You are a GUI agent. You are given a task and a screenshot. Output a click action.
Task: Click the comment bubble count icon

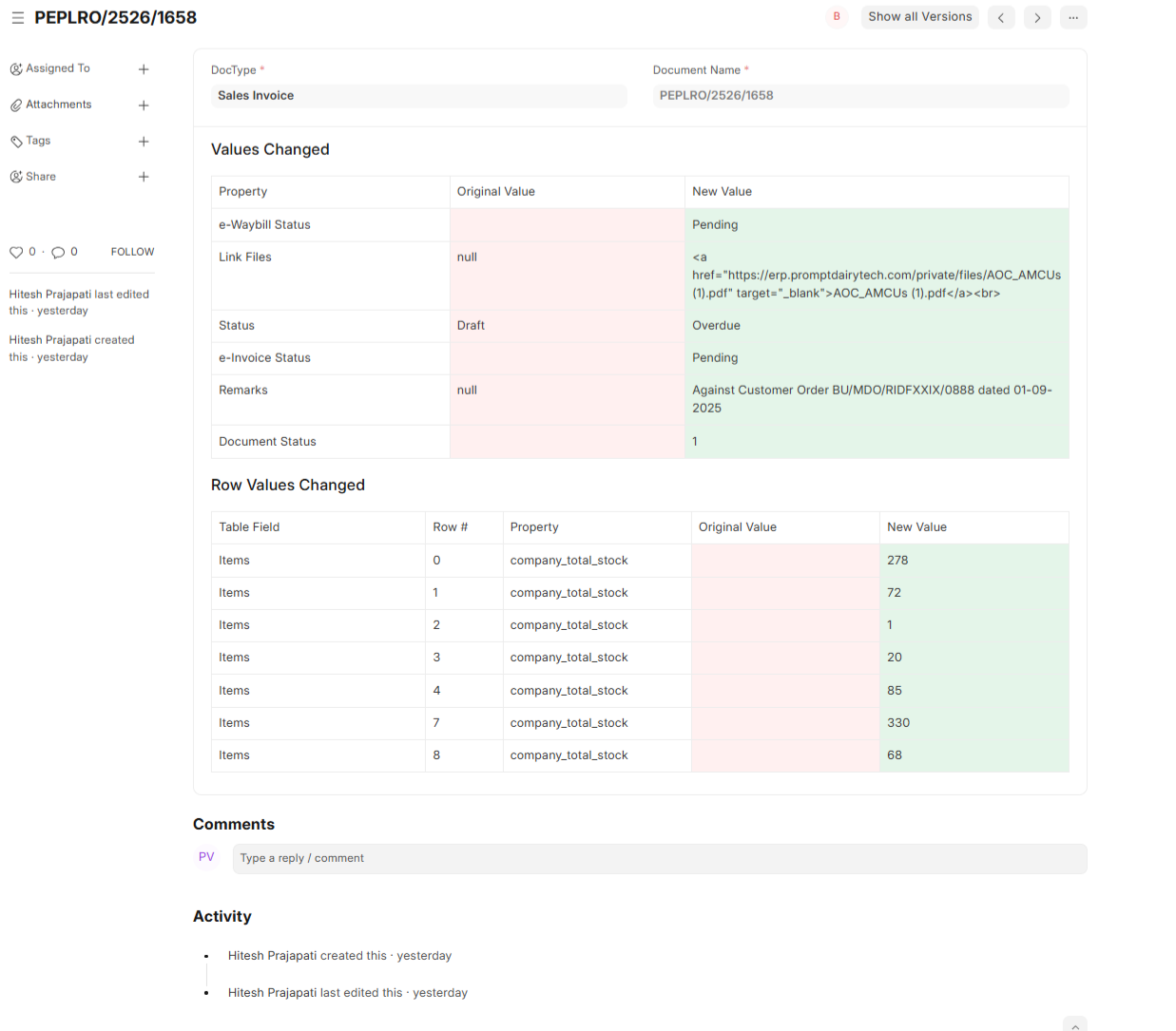[58, 252]
